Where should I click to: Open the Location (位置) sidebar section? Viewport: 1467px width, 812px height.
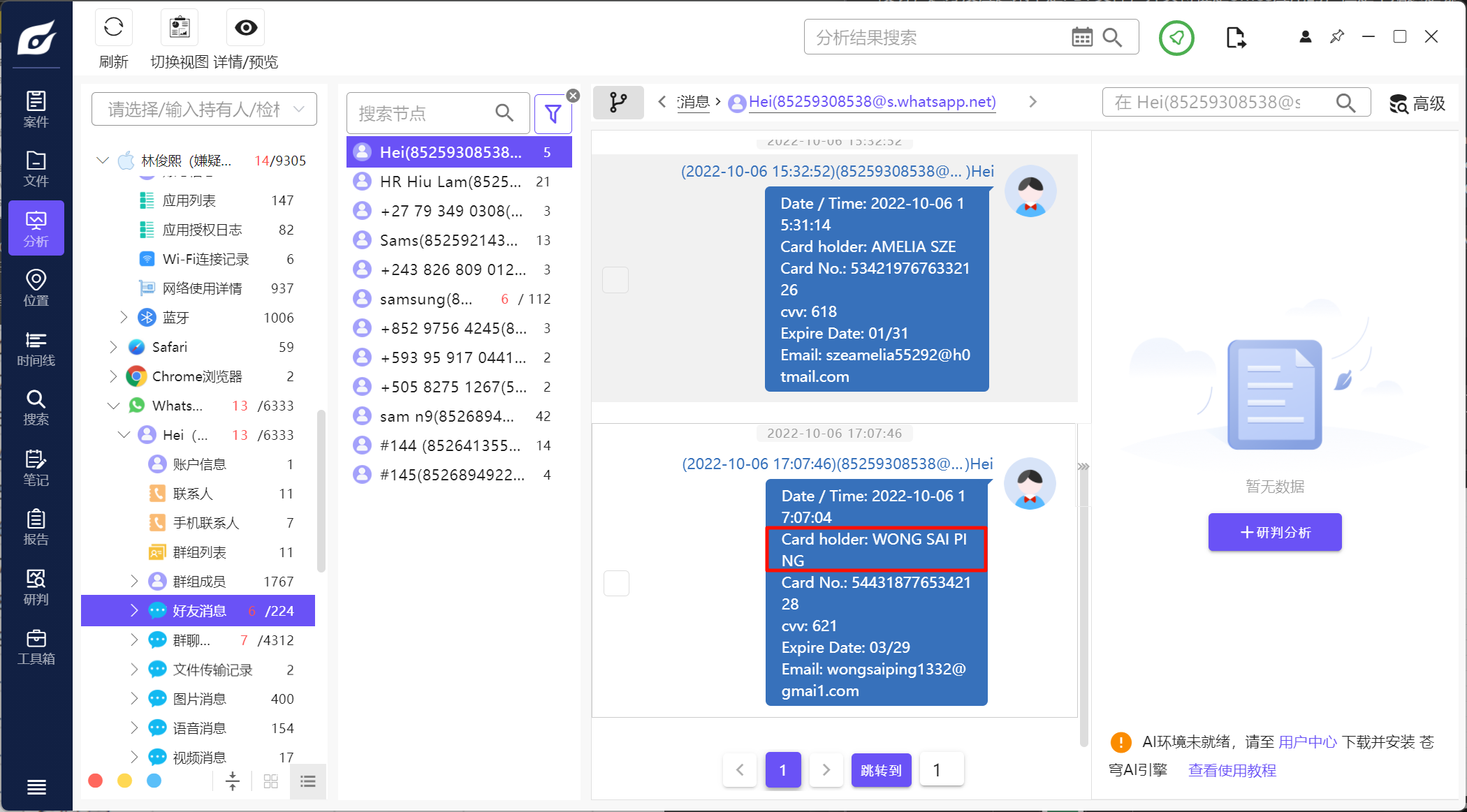[36, 288]
